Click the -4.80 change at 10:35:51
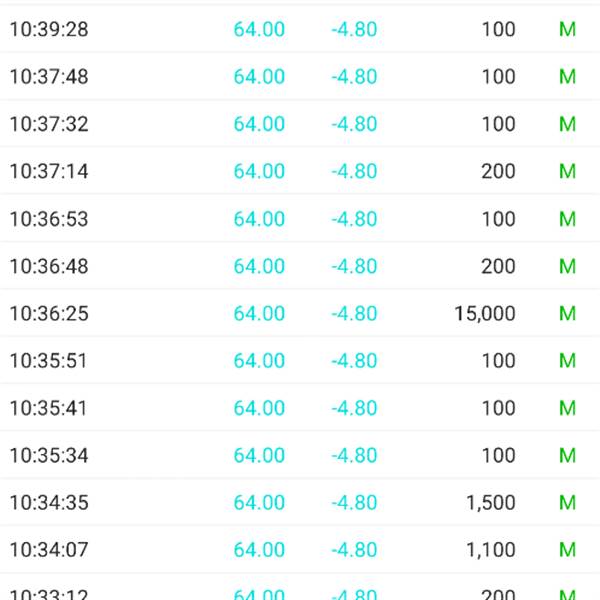 [x=354, y=361]
